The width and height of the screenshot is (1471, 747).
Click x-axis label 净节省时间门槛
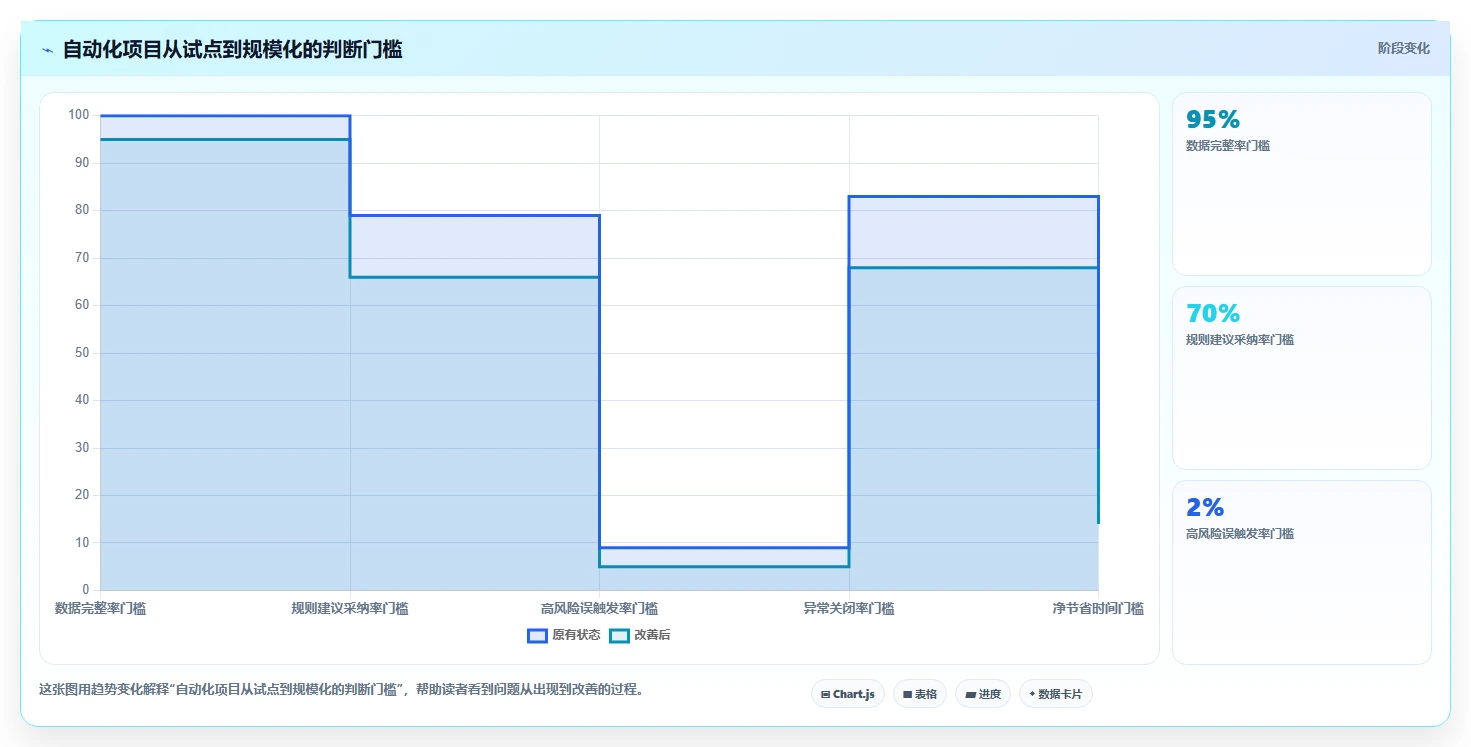pos(1098,608)
